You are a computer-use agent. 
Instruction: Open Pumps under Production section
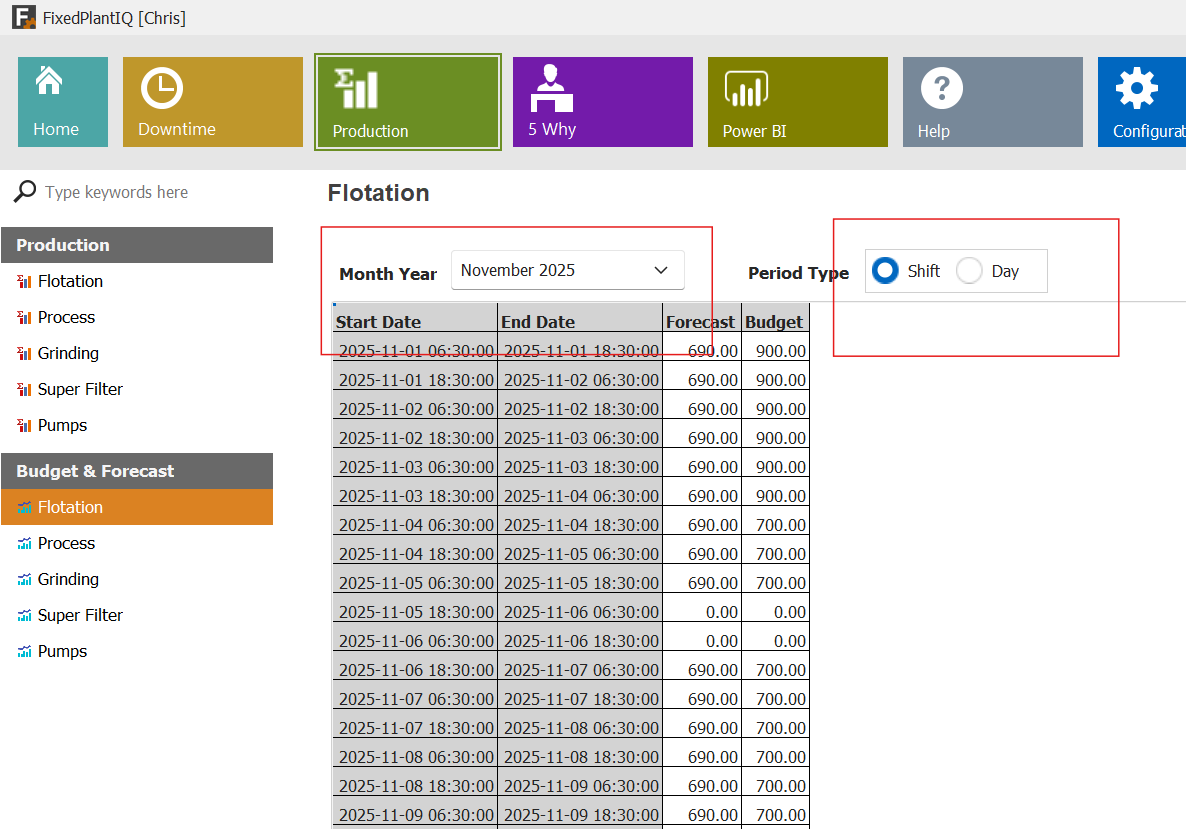coord(62,425)
